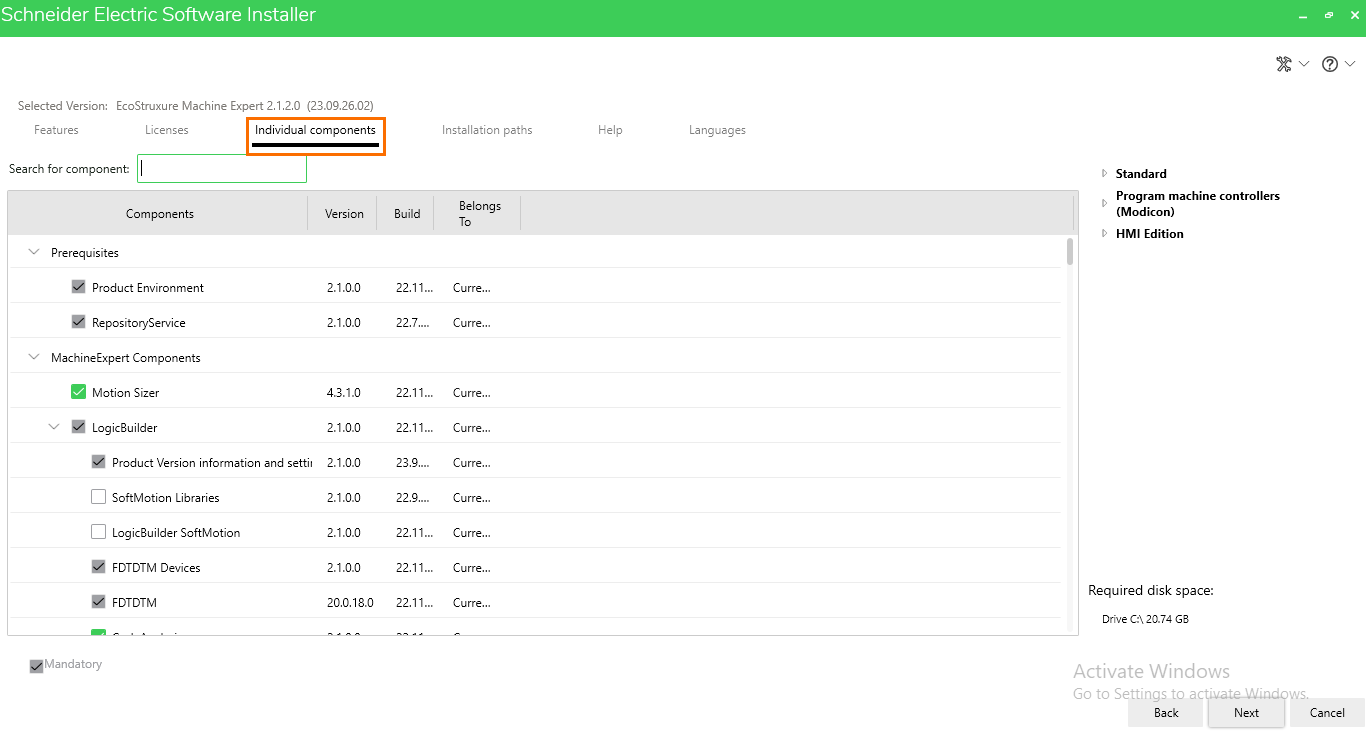Check the LogicBuilder SoftMotion checkbox
The height and width of the screenshot is (738, 1366).
click(99, 532)
